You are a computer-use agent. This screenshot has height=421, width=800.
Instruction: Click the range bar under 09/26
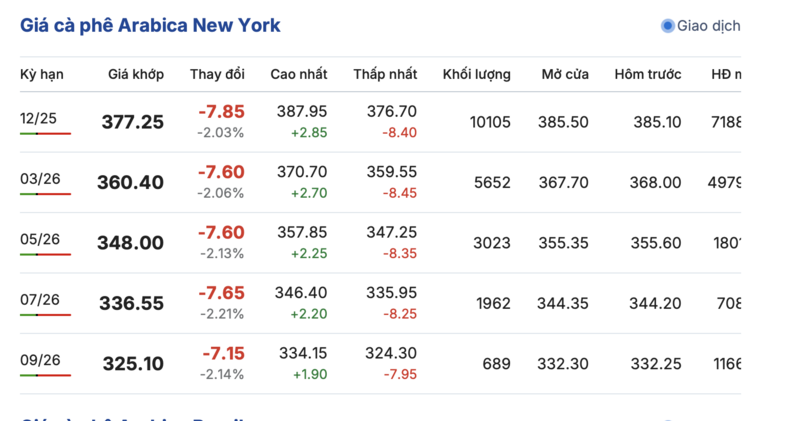pos(45,376)
